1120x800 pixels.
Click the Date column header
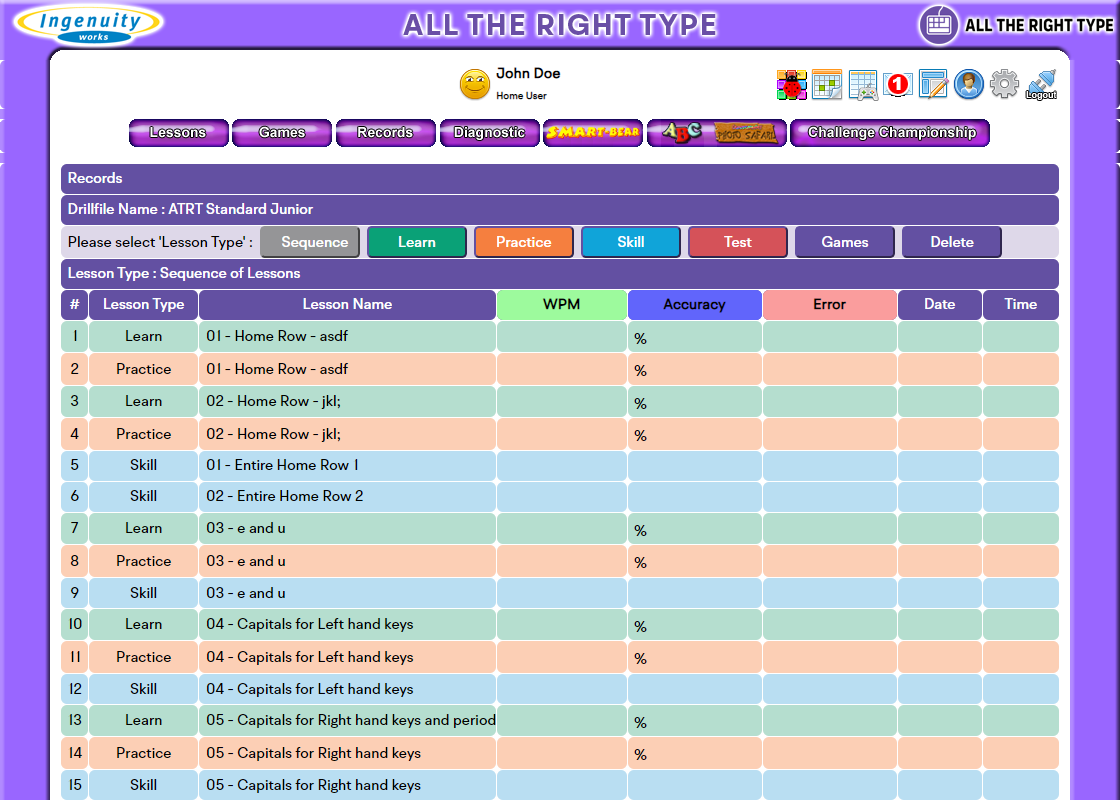click(940, 304)
